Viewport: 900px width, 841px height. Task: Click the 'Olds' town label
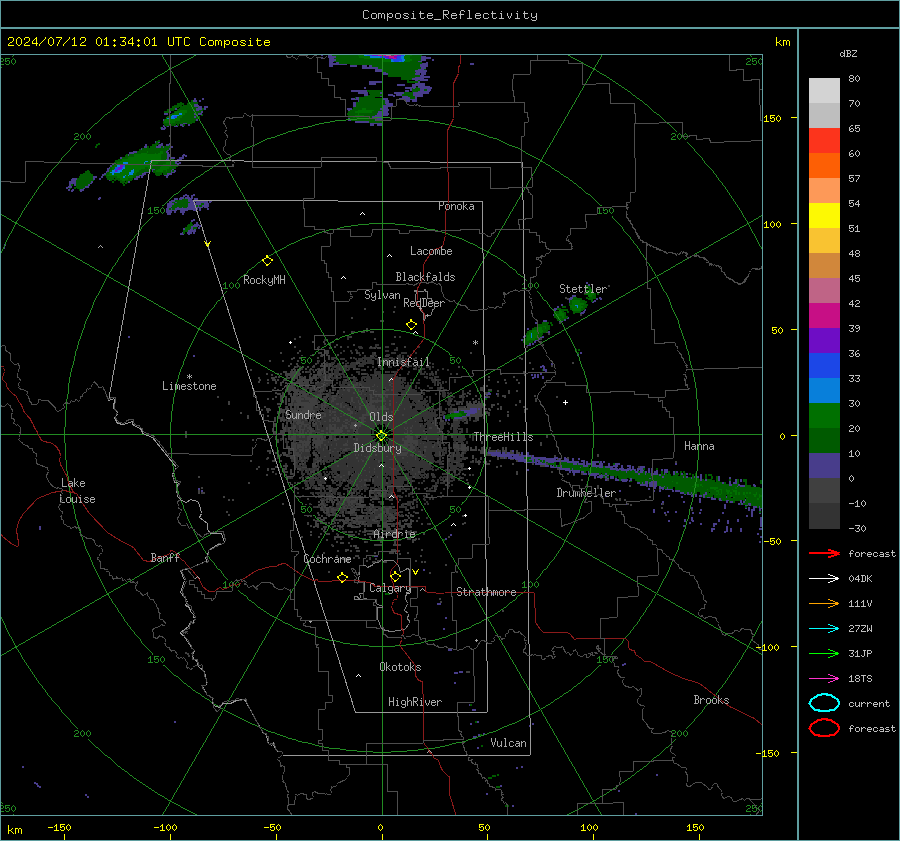coord(381,417)
